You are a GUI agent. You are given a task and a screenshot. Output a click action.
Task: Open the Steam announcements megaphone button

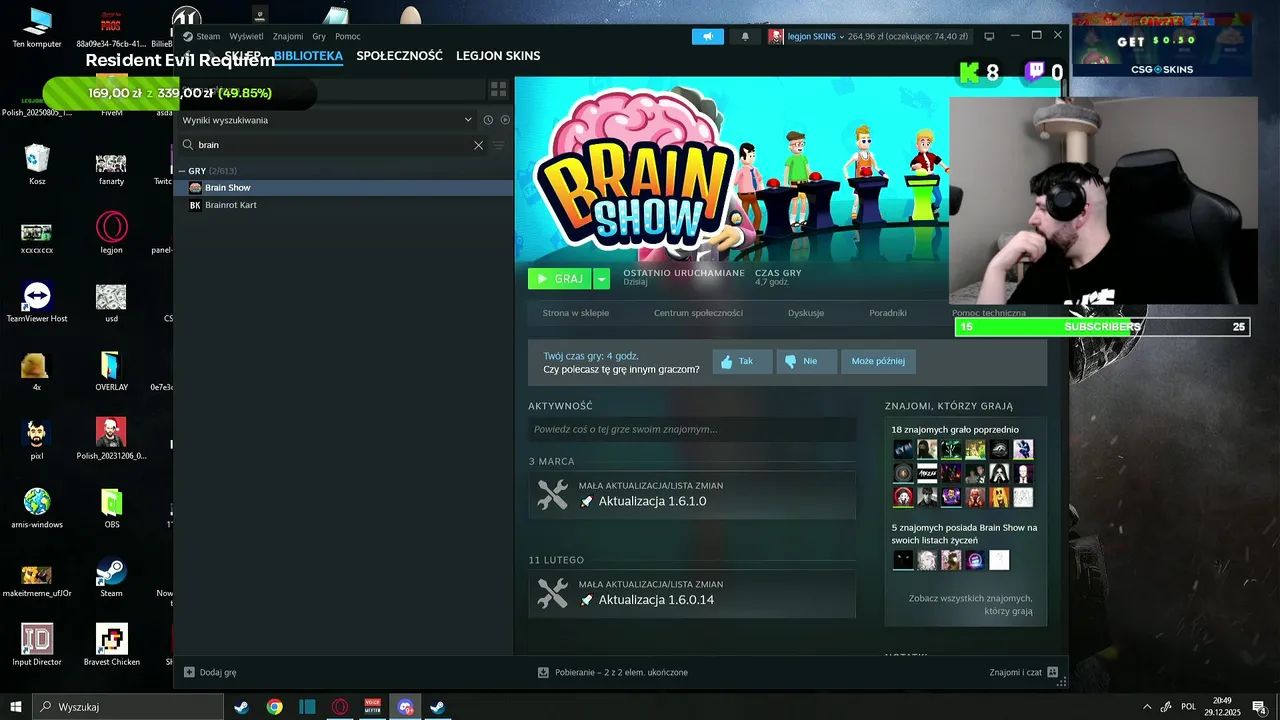(708, 36)
